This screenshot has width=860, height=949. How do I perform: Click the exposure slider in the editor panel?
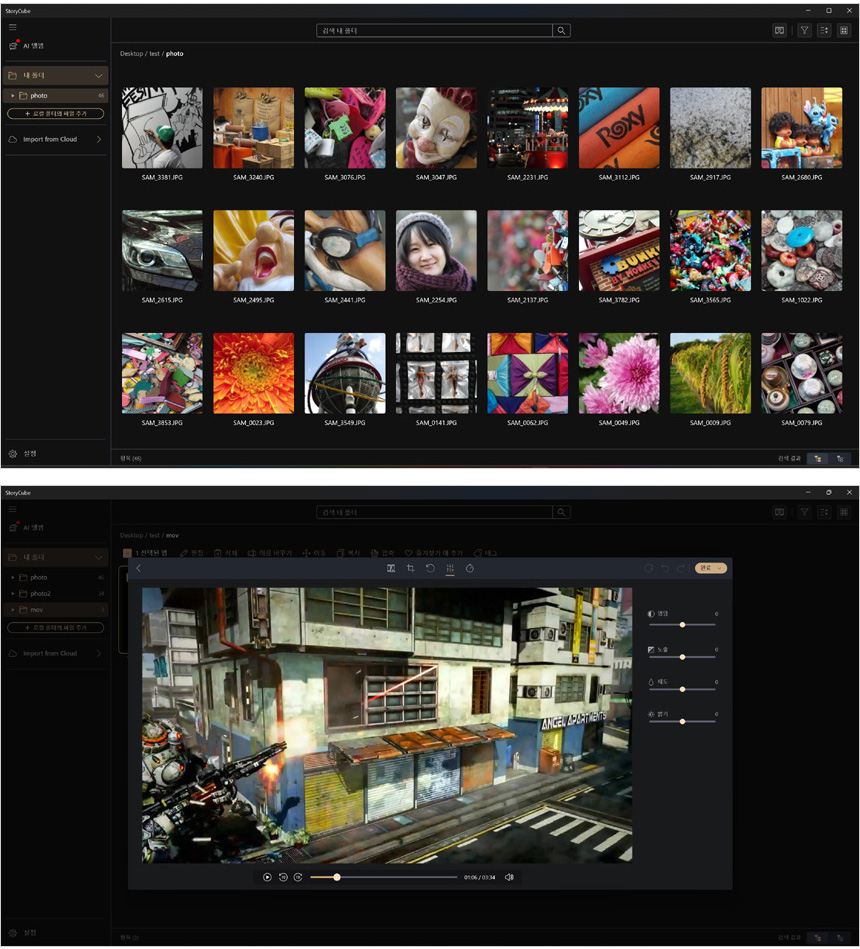682,657
